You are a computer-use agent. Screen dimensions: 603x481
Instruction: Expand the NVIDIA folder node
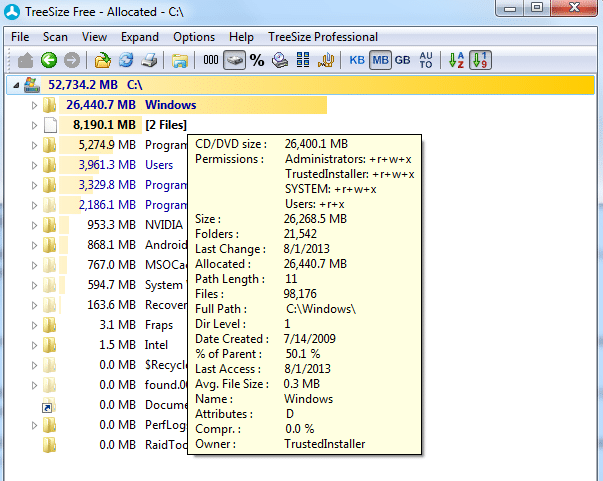point(34,225)
